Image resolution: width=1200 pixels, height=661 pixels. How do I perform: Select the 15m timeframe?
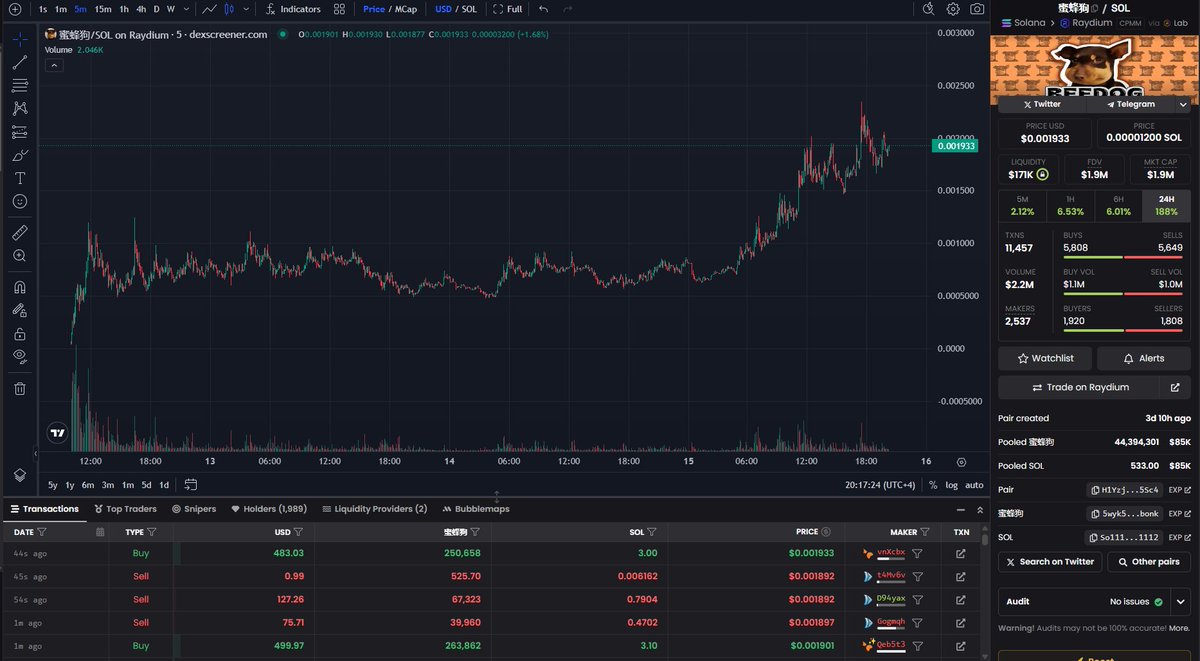[x=102, y=9]
